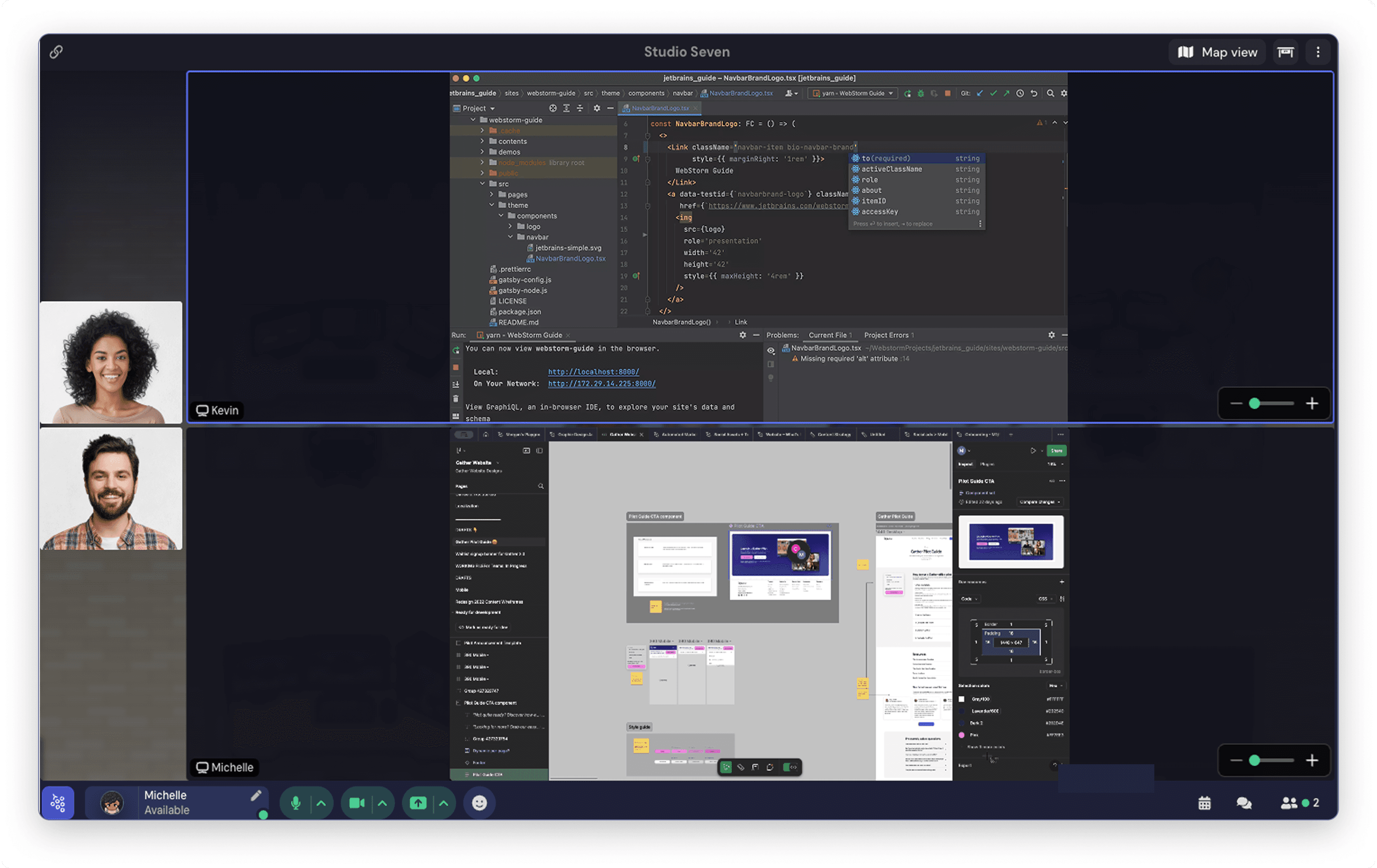Choose the accessKey autocomplete suggestion
The height and width of the screenshot is (868, 1377).
pos(917,212)
